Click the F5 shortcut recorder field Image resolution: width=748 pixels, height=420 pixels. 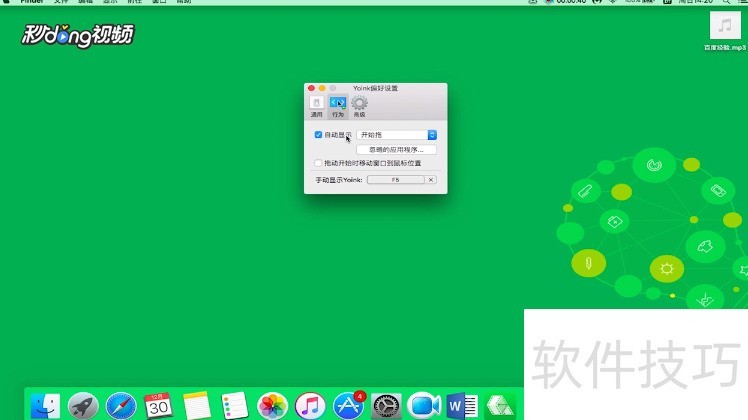(x=395, y=180)
